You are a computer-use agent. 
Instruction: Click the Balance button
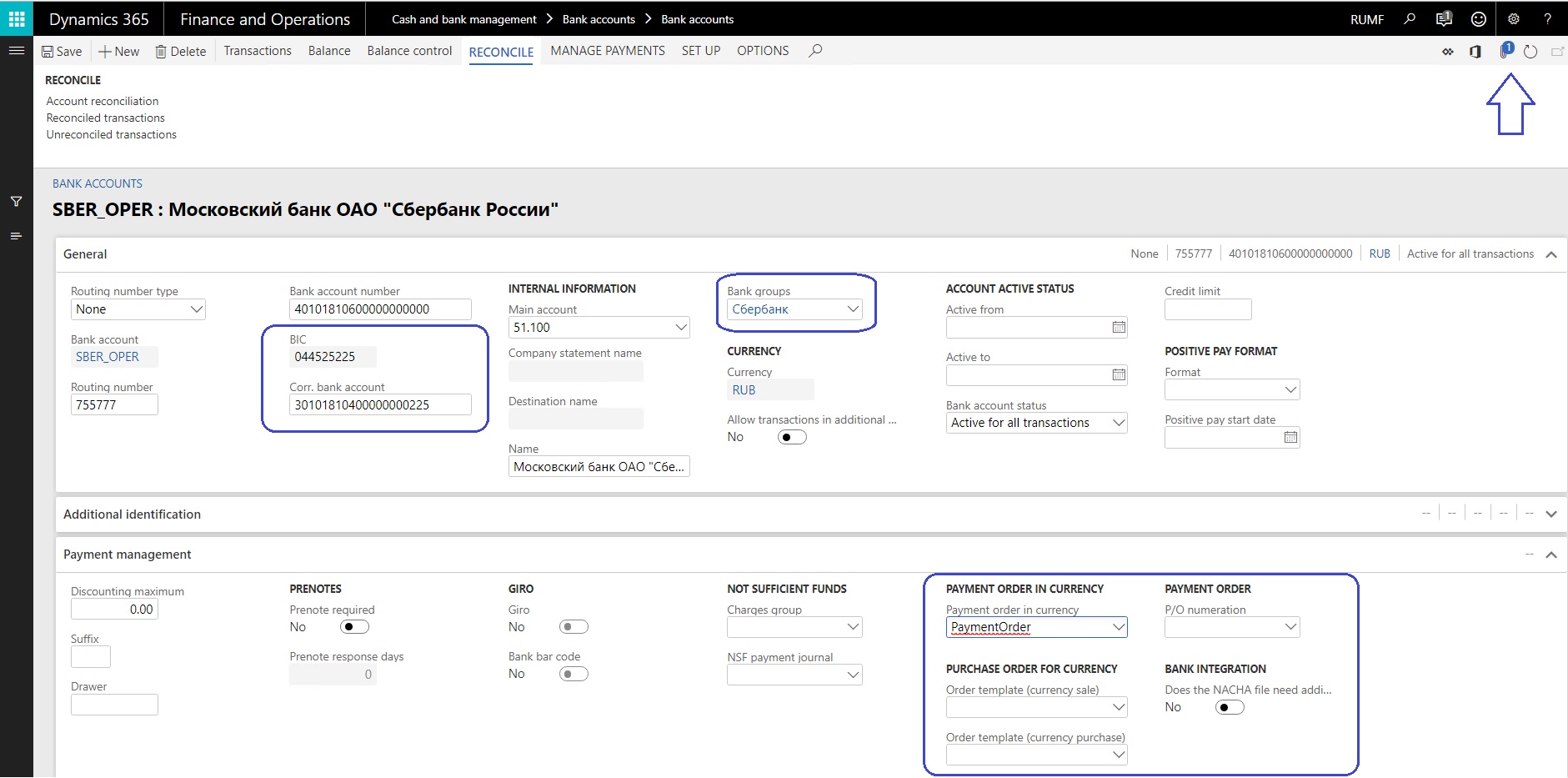tap(329, 51)
